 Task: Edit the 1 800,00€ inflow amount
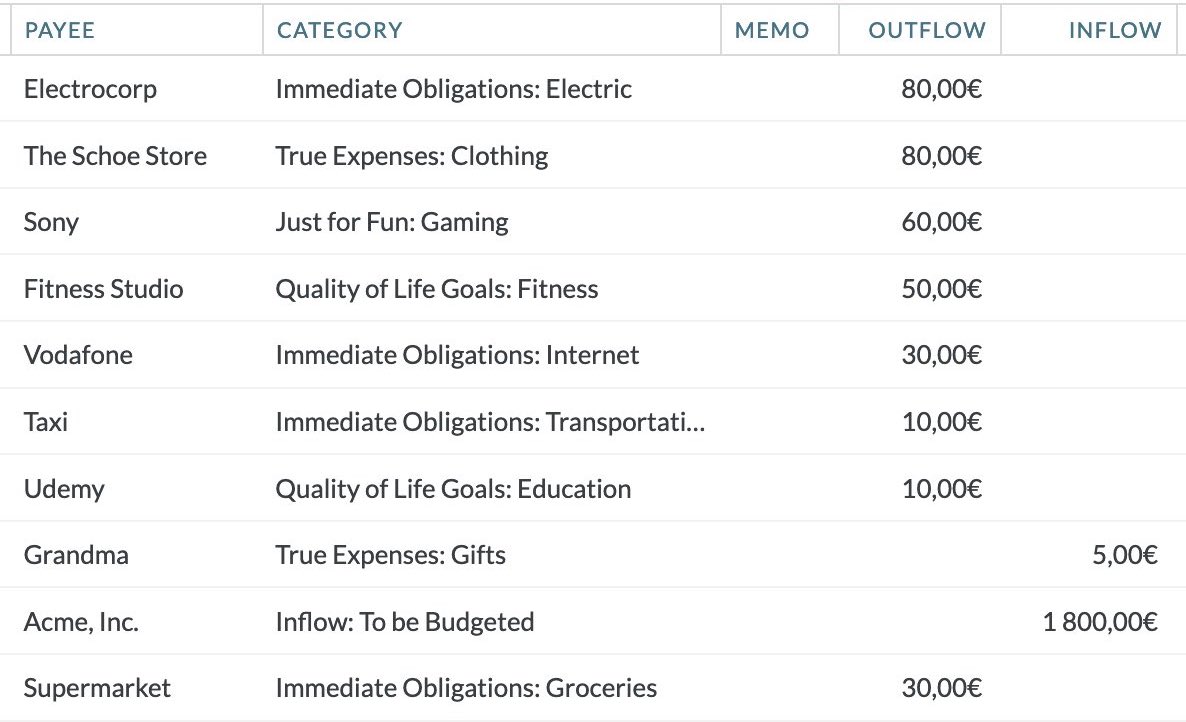1100,621
